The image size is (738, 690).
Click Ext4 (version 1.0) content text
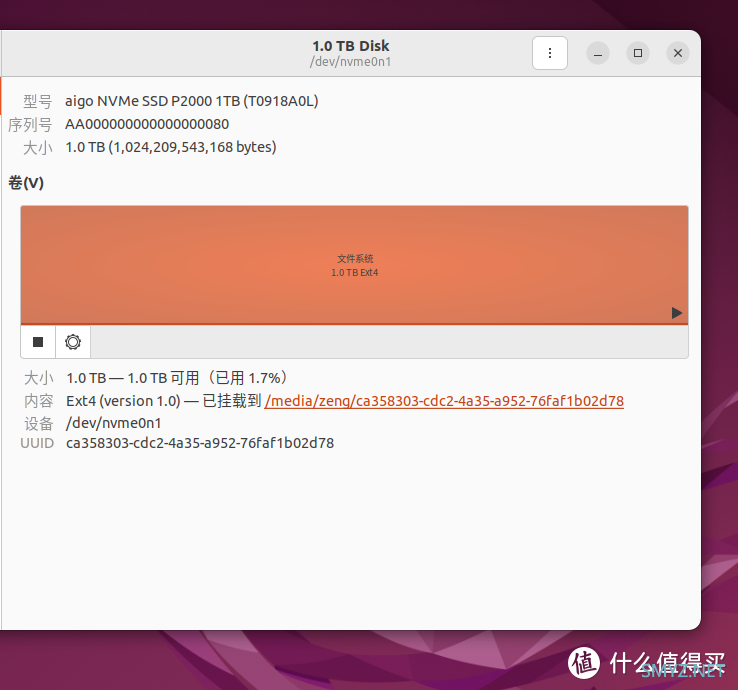click(x=123, y=401)
